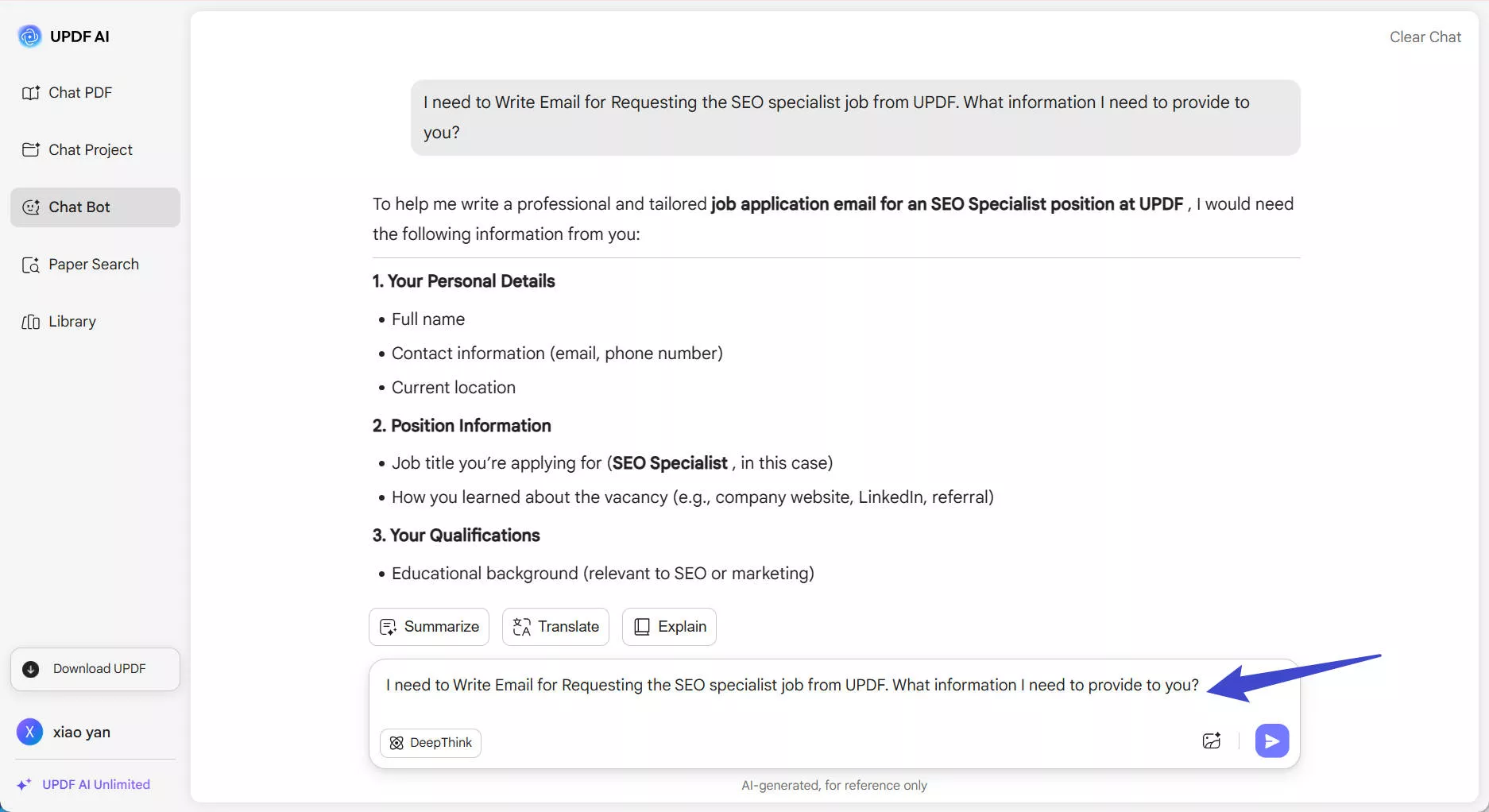This screenshot has width=1489, height=812.
Task: Open Chat PDF from the sidebar
Action: [79, 92]
